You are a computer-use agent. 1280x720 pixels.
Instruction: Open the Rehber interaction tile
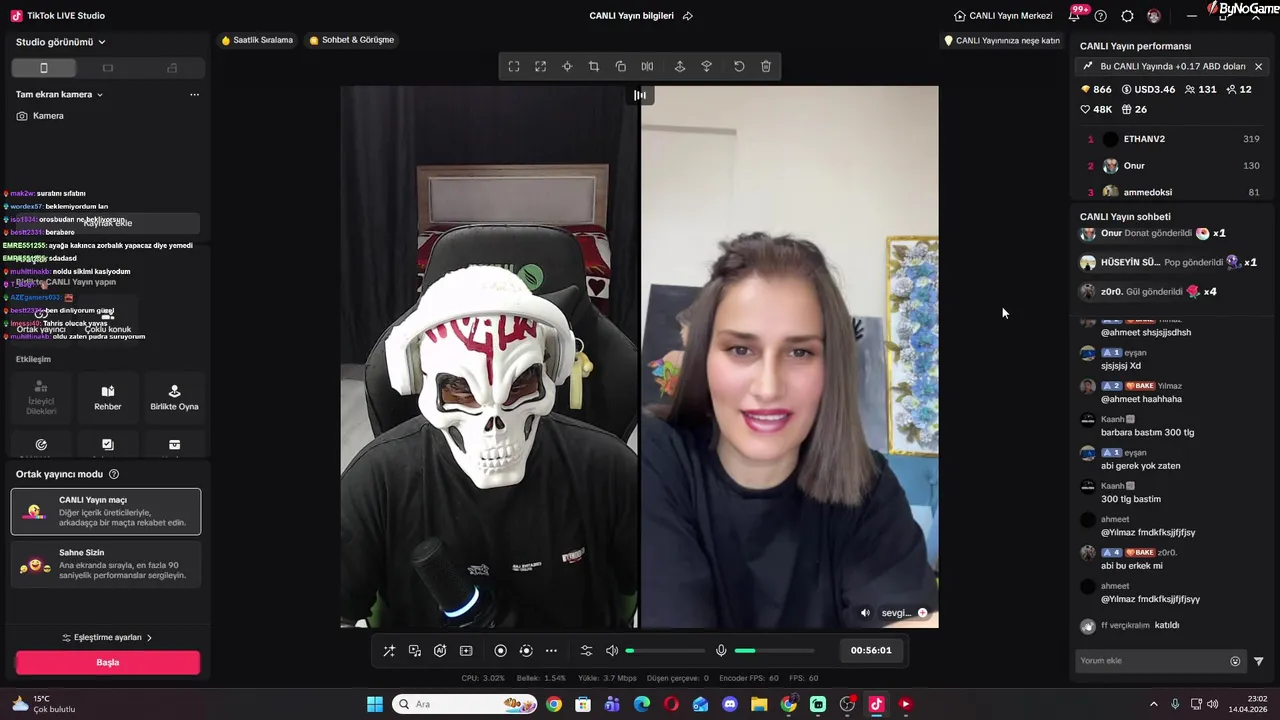coord(108,397)
